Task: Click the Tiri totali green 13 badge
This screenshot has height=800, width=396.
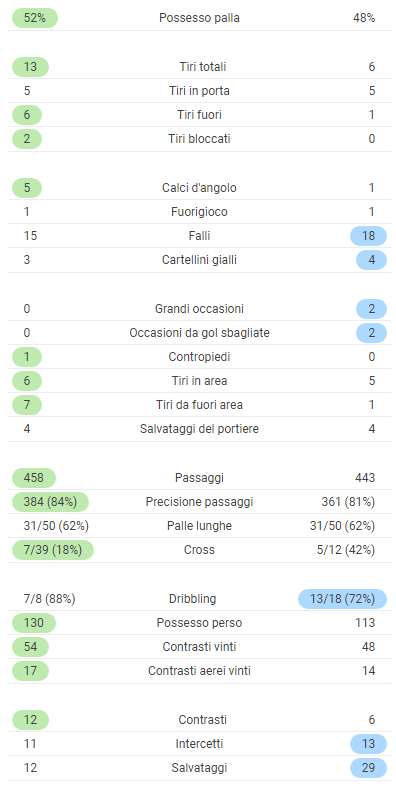Action: click(x=30, y=67)
